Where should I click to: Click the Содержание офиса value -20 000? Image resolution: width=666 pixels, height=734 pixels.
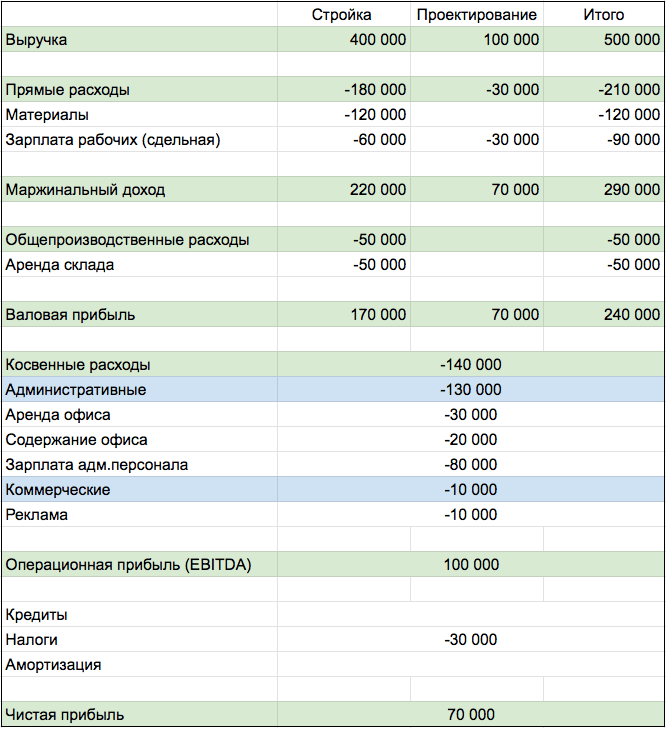(470, 440)
